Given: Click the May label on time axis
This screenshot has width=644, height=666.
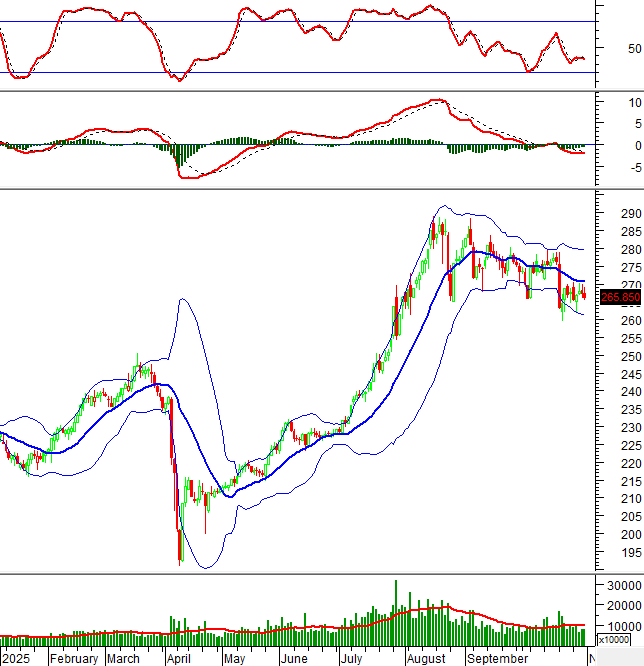Looking at the screenshot, I should pos(235,659).
